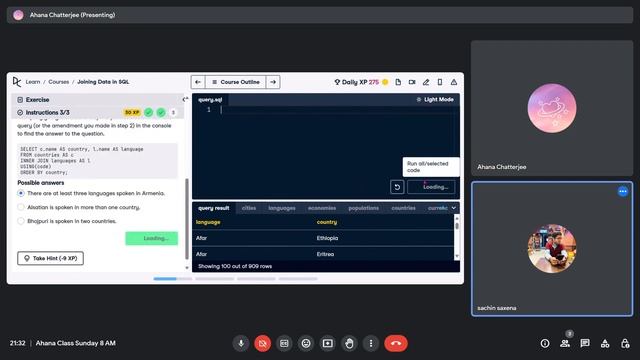640x360 pixels.
Task: Switch to the query.sql tab
Action: 210,100
